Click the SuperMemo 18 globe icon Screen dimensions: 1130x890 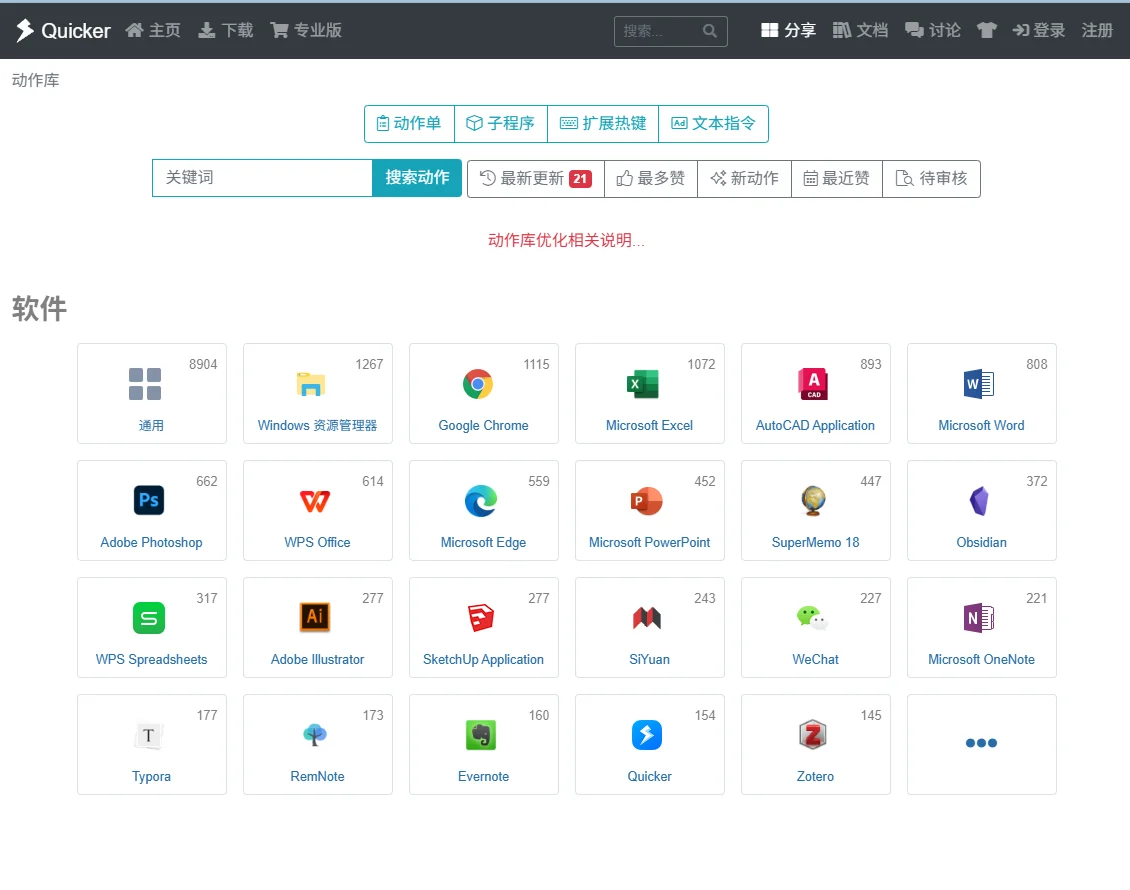click(x=813, y=501)
